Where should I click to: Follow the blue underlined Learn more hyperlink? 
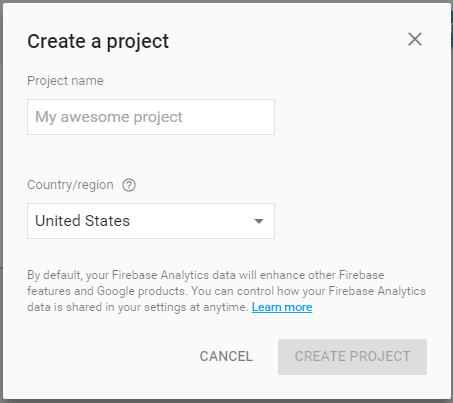[x=282, y=307]
